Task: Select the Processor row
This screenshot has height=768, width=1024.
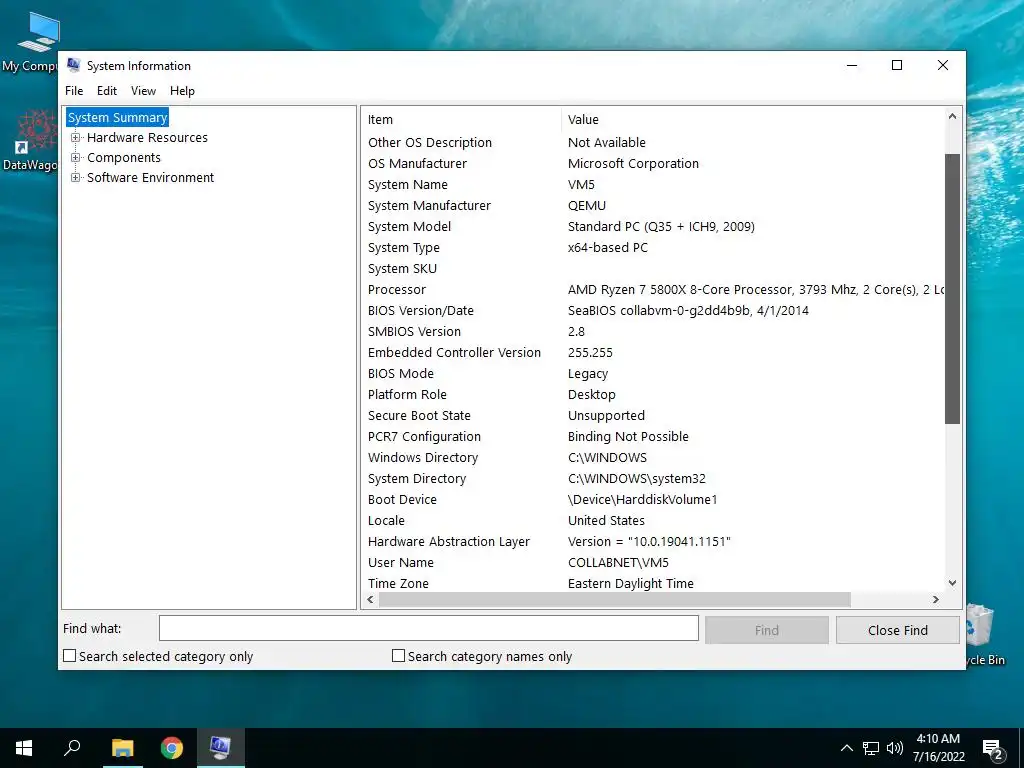Action: click(x=653, y=289)
